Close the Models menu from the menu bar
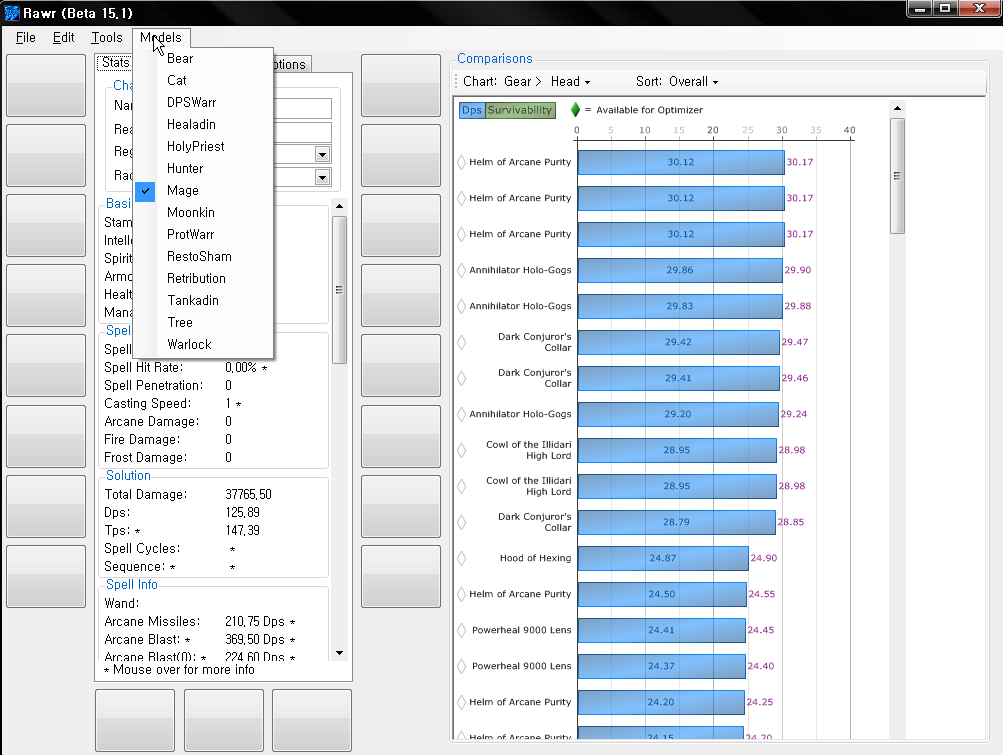Viewport: 1003px width, 755px height. [161, 38]
